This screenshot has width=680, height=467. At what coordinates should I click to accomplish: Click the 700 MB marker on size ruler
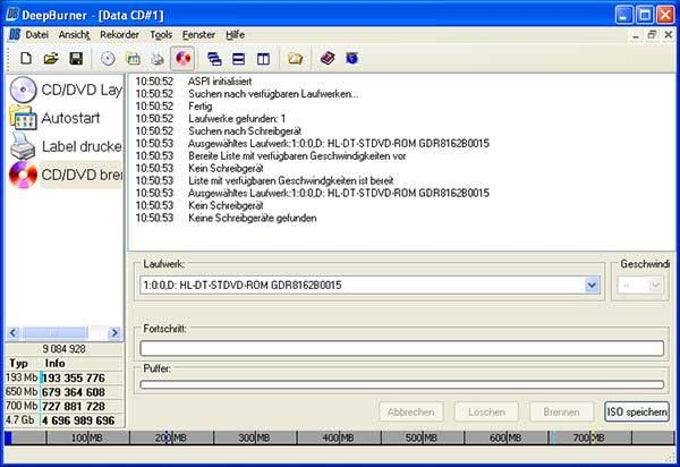coord(588,438)
